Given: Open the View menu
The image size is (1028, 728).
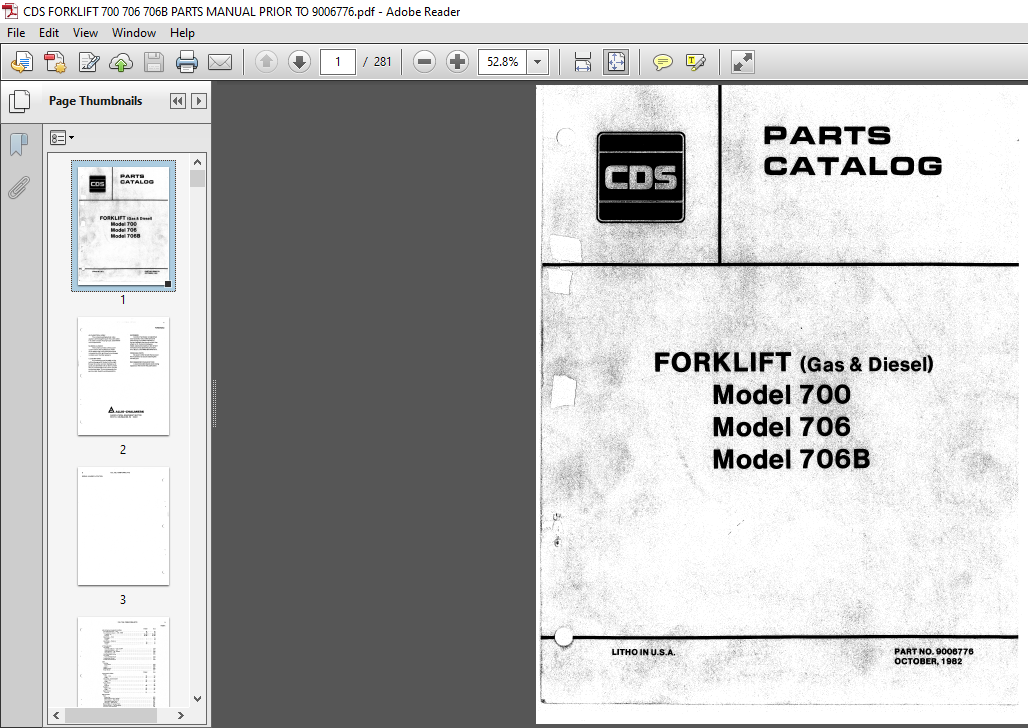Looking at the screenshot, I should point(85,33).
